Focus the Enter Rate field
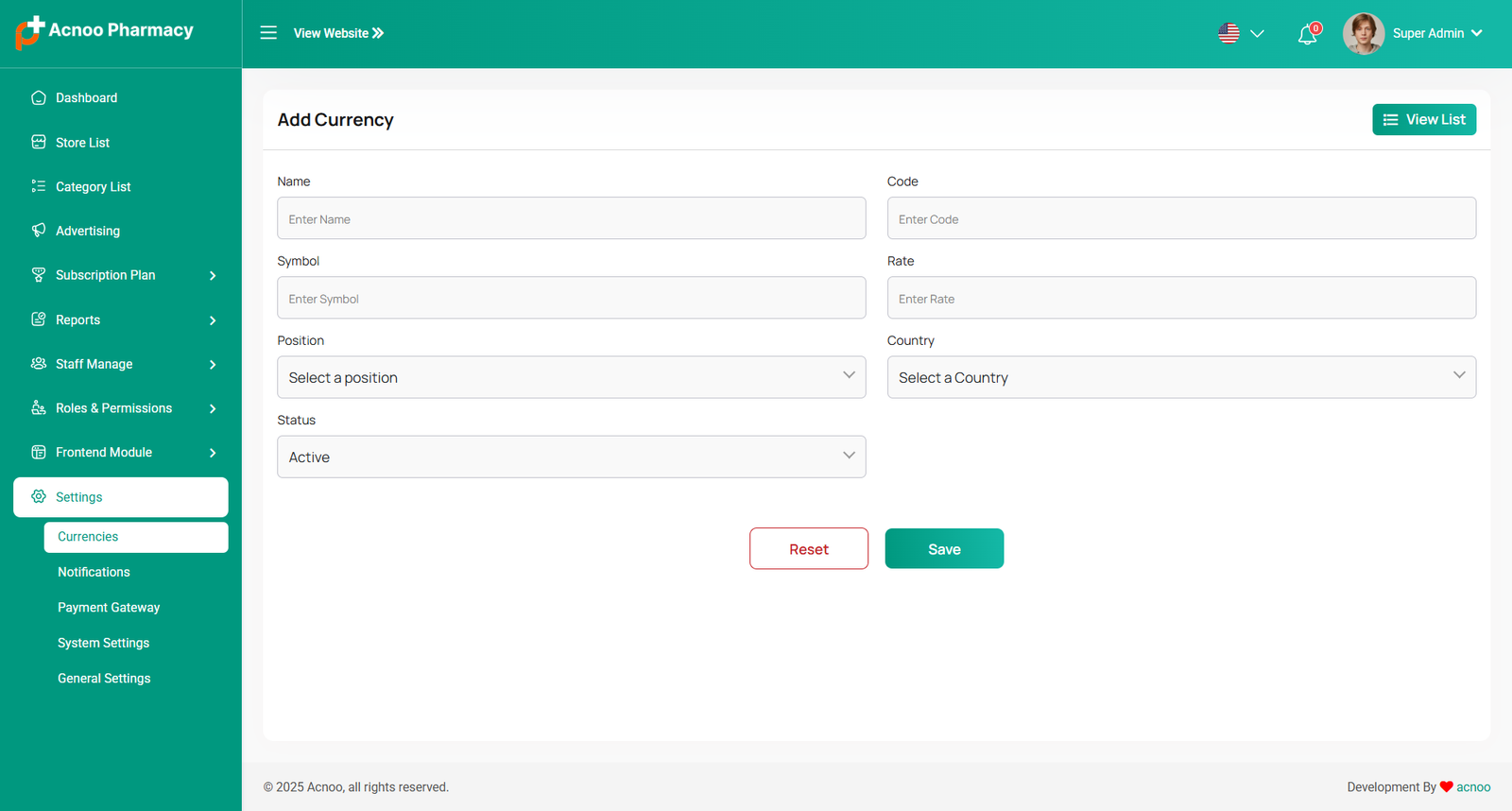The height and width of the screenshot is (811, 1512). click(x=1181, y=298)
